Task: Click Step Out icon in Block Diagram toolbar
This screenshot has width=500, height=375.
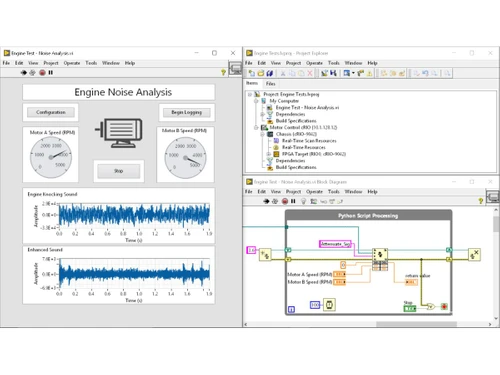Action: click(x=340, y=201)
